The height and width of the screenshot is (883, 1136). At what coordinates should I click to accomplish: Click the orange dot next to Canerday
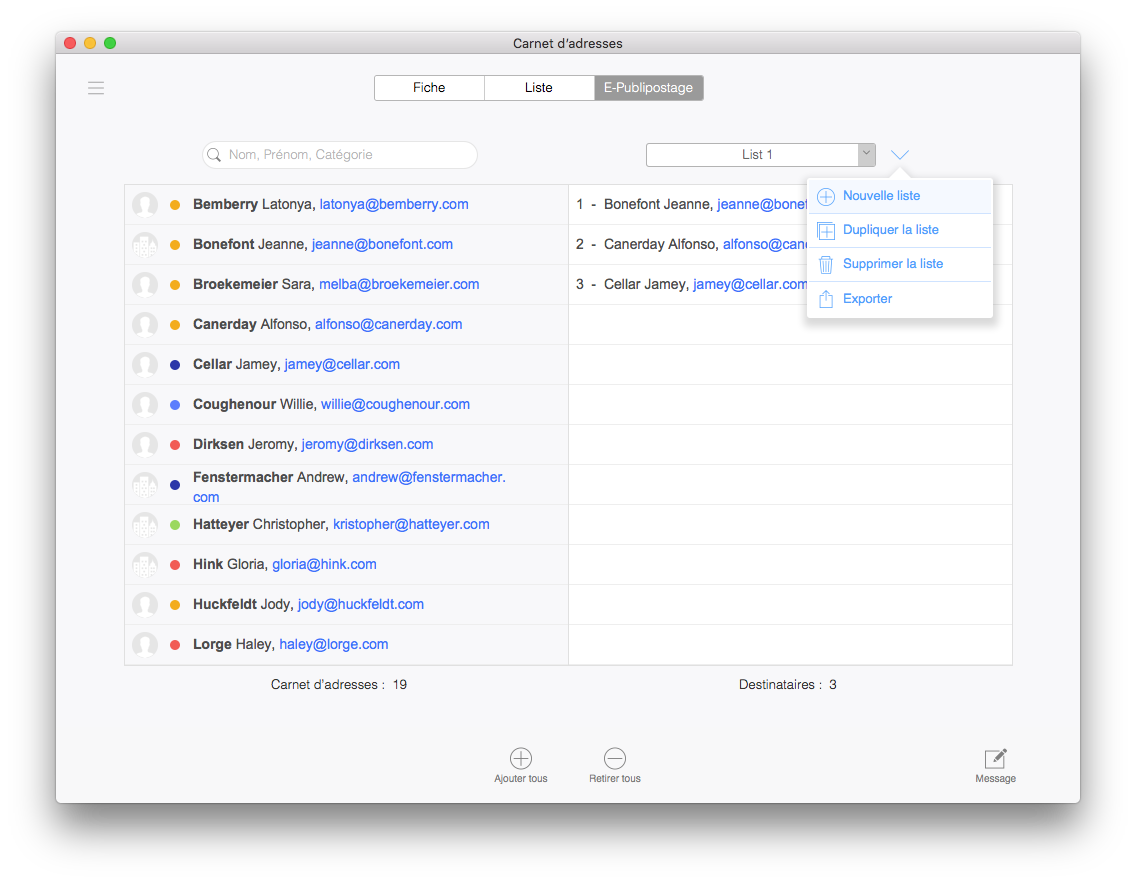tap(175, 325)
